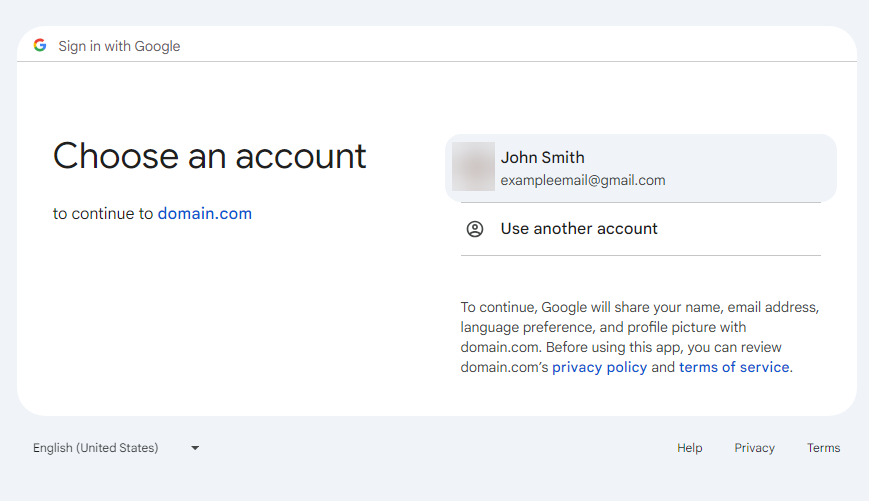Click the person icon beside Use another account
This screenshot has width=869, height=501.
pos(475,229)
